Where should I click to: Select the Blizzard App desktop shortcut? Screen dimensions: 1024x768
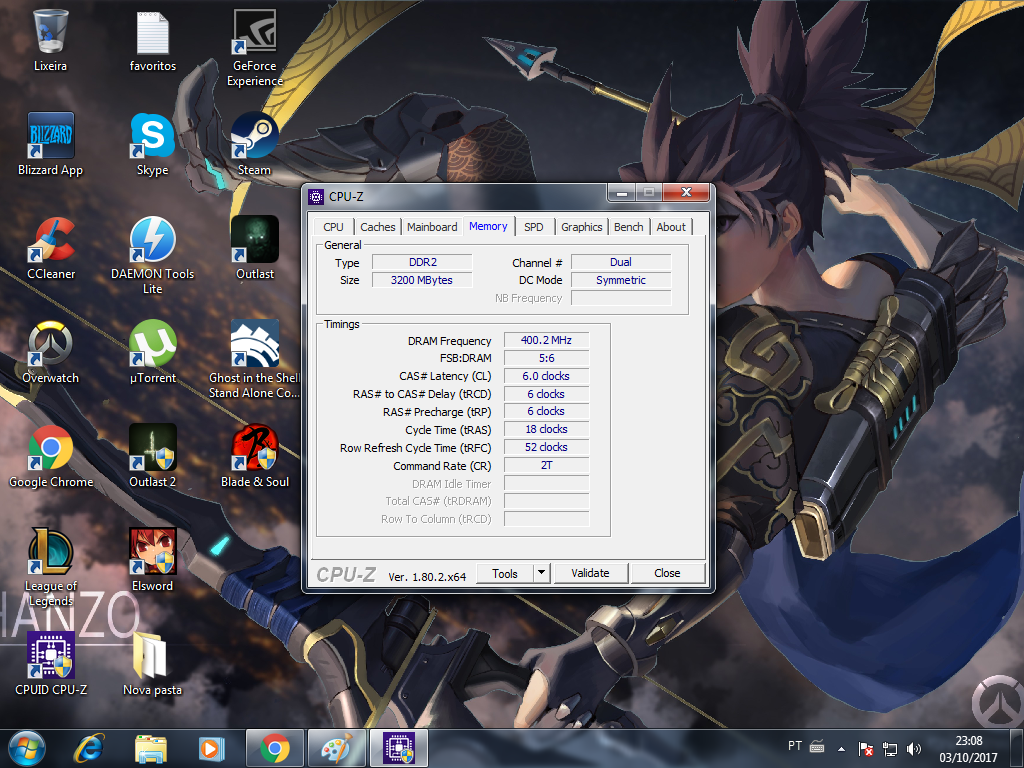[50, 144]
